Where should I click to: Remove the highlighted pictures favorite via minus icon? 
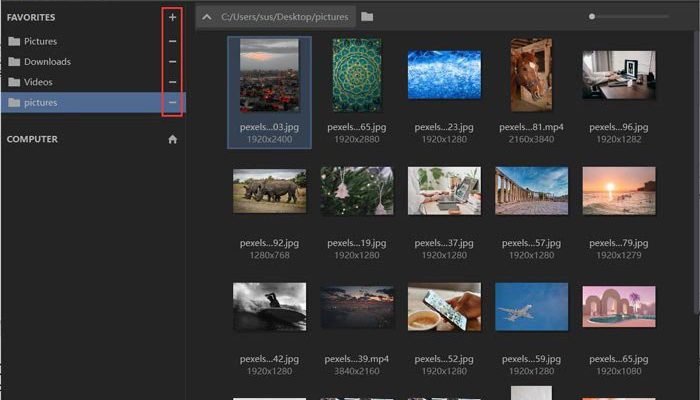[x=172, y=103]
